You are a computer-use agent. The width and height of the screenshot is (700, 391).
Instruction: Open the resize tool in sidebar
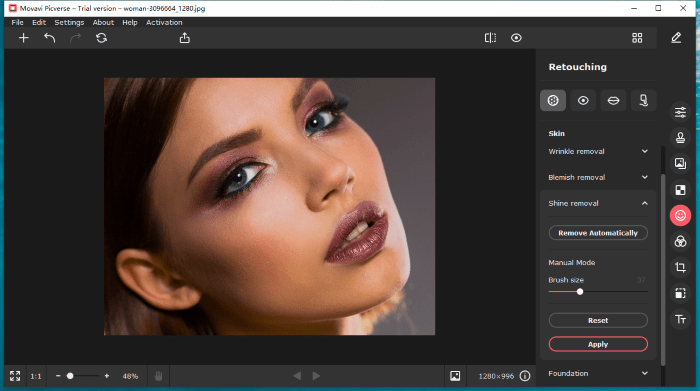coord(680,293)
